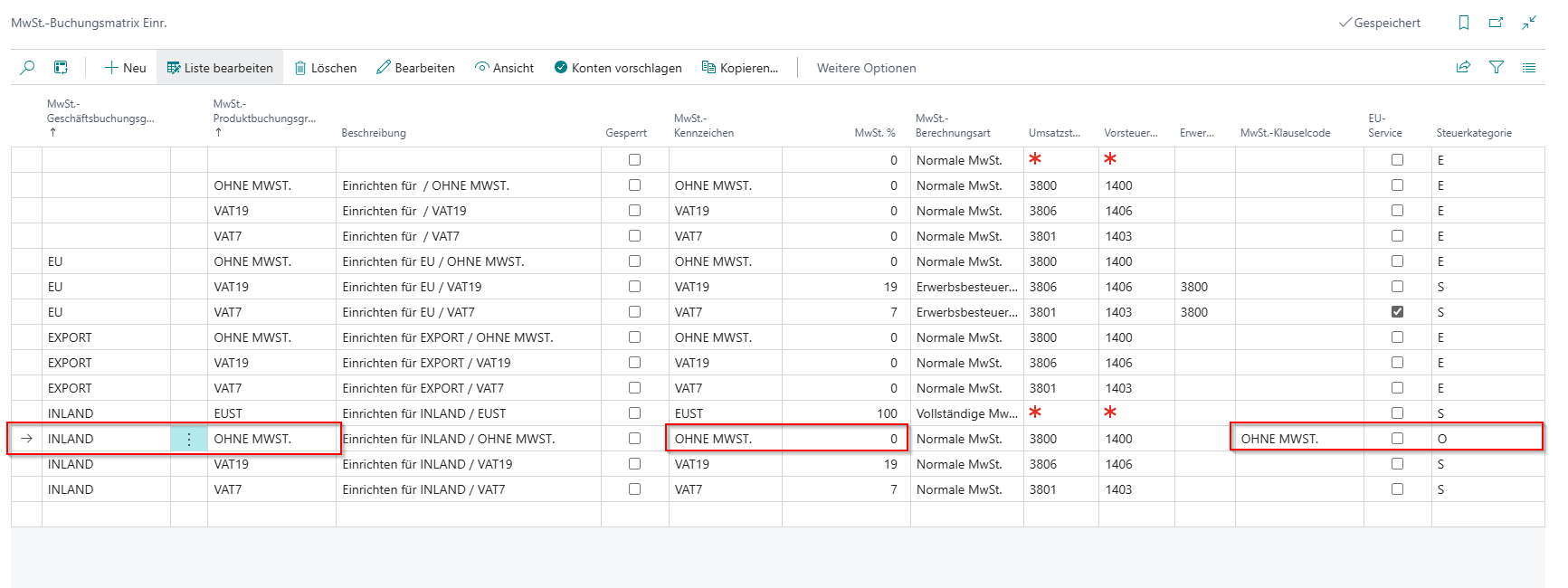Open row options three-dot menu for INLAND
Viewport: 1568px width, 588px height.
coord(188,439)
